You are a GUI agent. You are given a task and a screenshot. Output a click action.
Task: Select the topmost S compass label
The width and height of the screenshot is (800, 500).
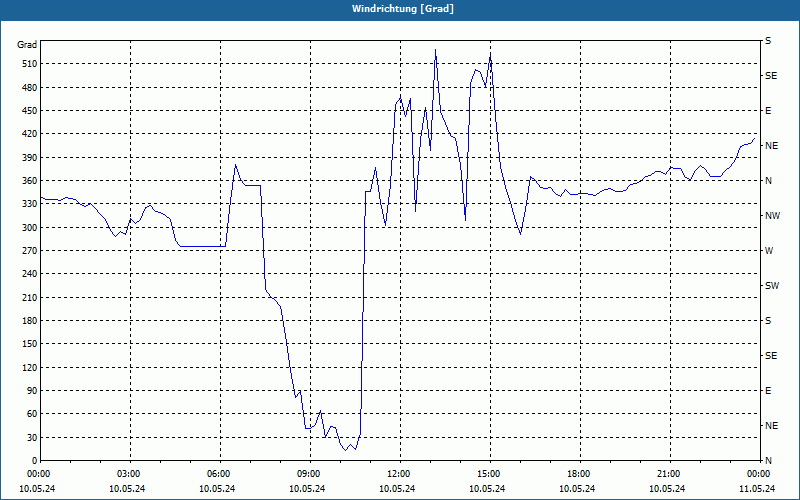[768, 41]
